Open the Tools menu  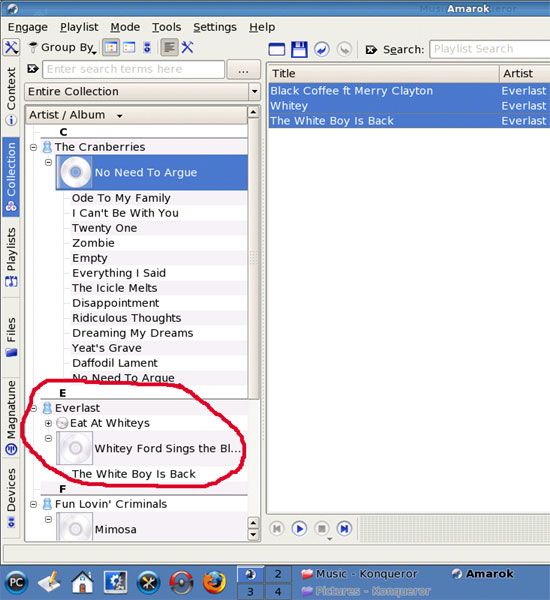[x=166, y=27]
